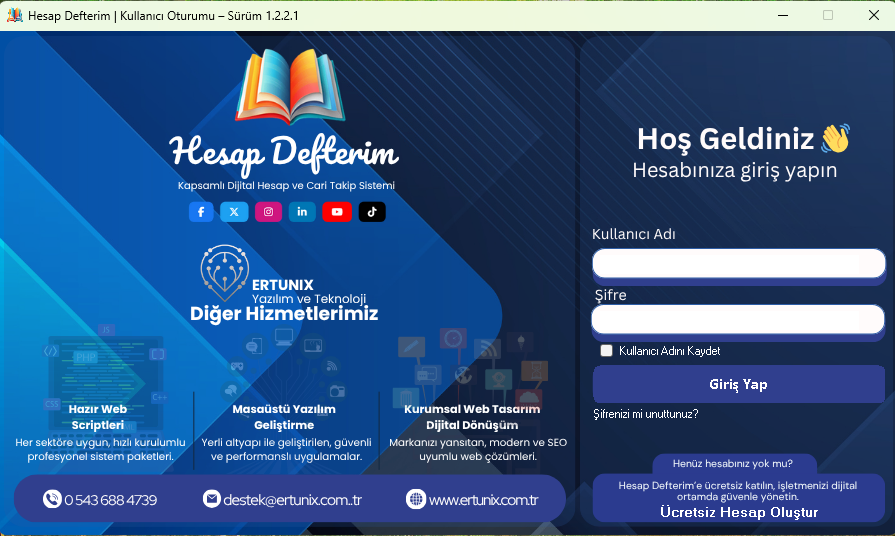Image resolution: width=895 pixels, height=536 pixels.
Task: Open the TikTok social icon
Action: (372, 212)
